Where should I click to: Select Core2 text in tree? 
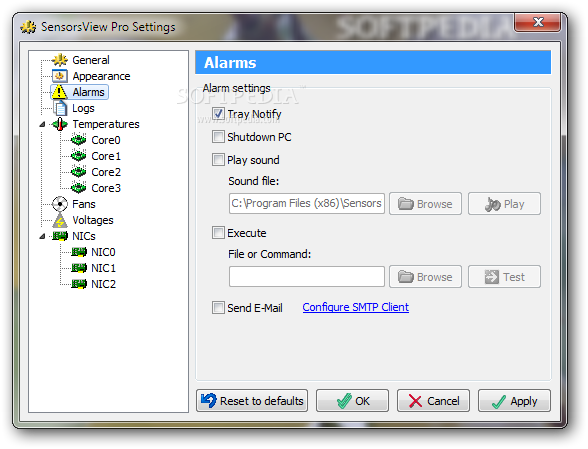tap(106, 172)
